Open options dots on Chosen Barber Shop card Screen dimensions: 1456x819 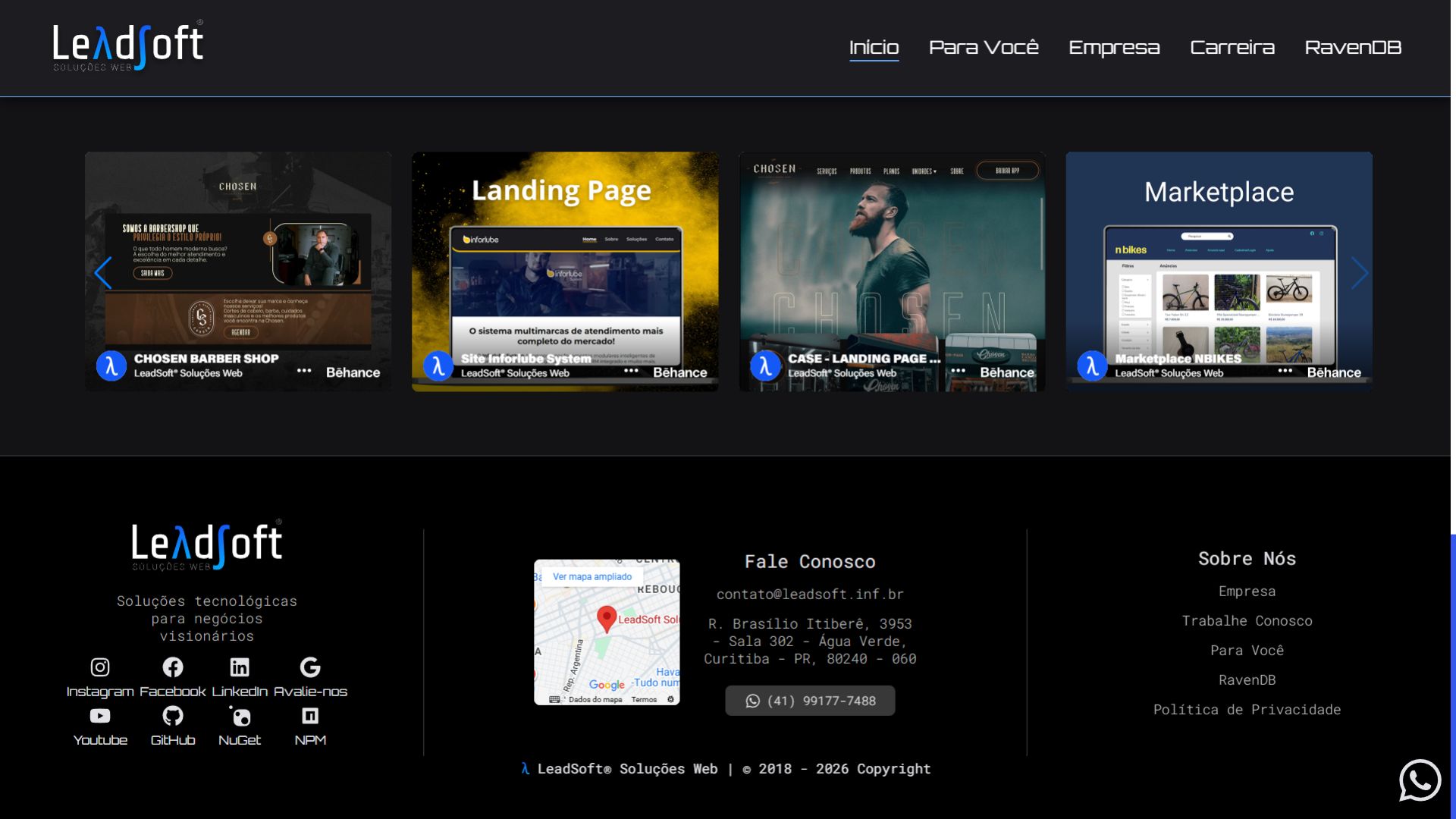pos(304,371)
